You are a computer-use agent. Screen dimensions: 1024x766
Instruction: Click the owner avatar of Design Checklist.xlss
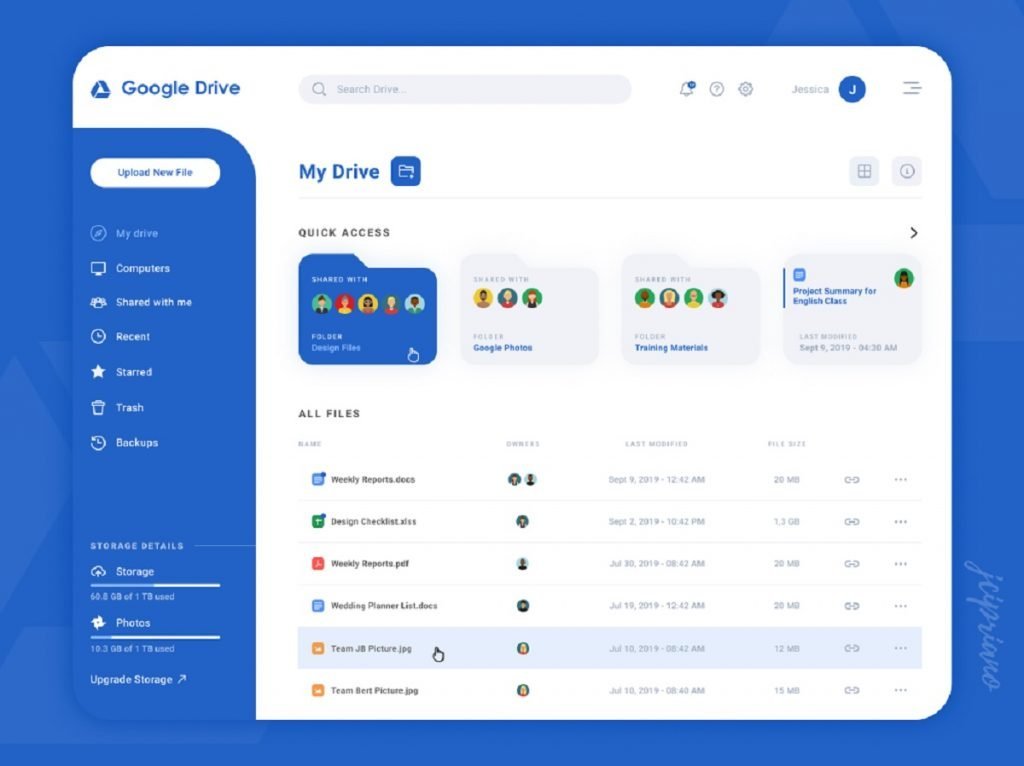tap(522, 522)
